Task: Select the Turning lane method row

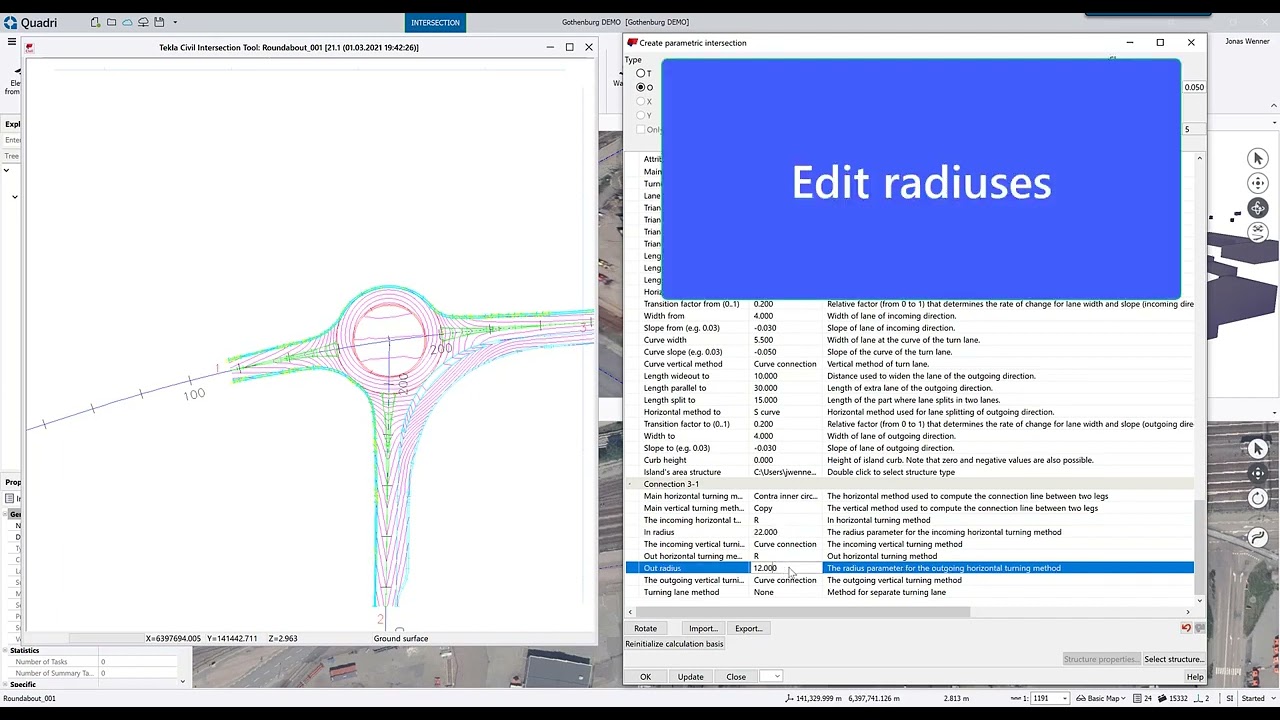Action: (910, 592)
